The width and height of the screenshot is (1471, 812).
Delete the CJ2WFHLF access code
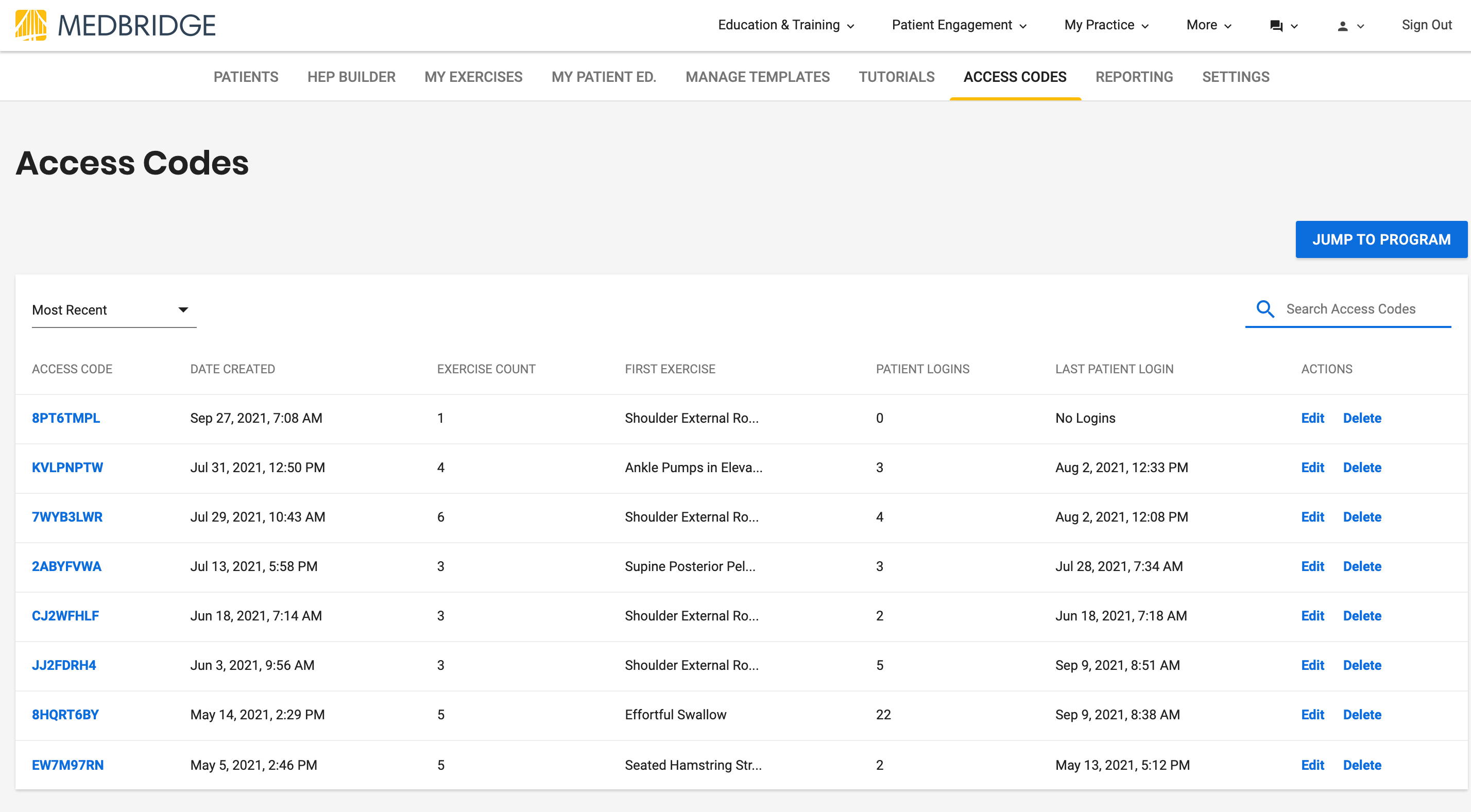click(1361, 616)
